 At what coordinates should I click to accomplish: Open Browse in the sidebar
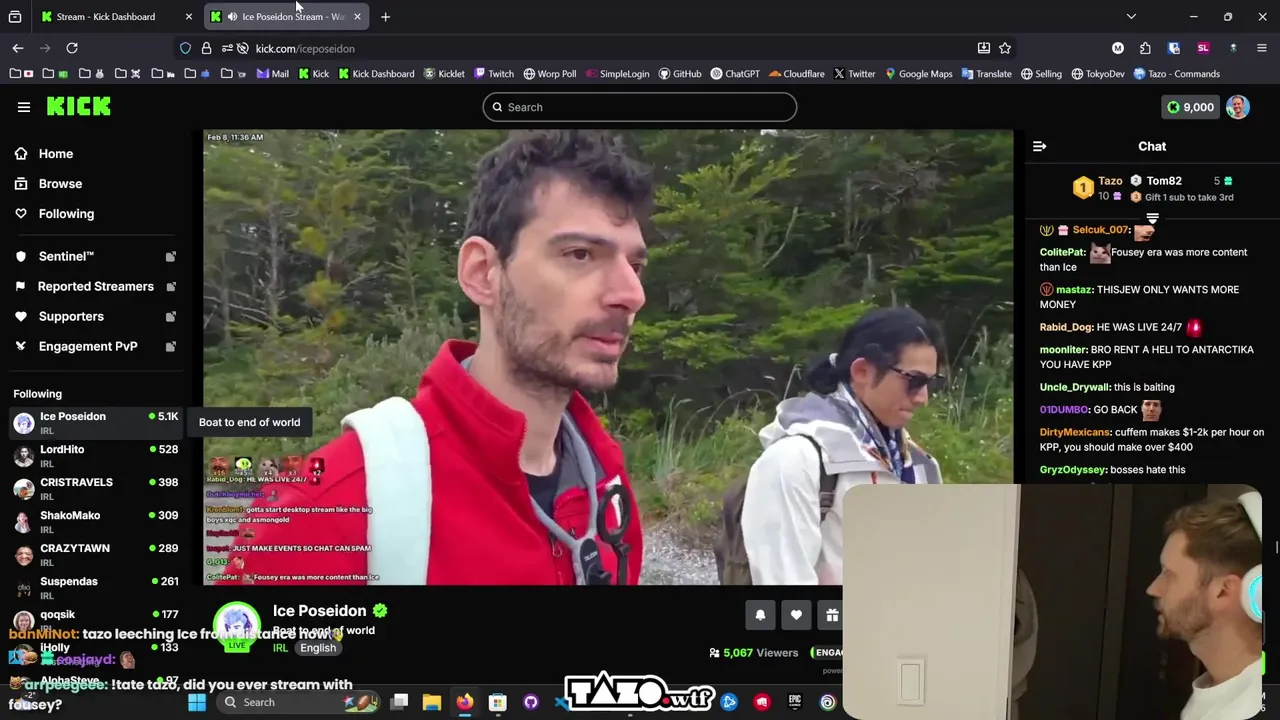60,184
